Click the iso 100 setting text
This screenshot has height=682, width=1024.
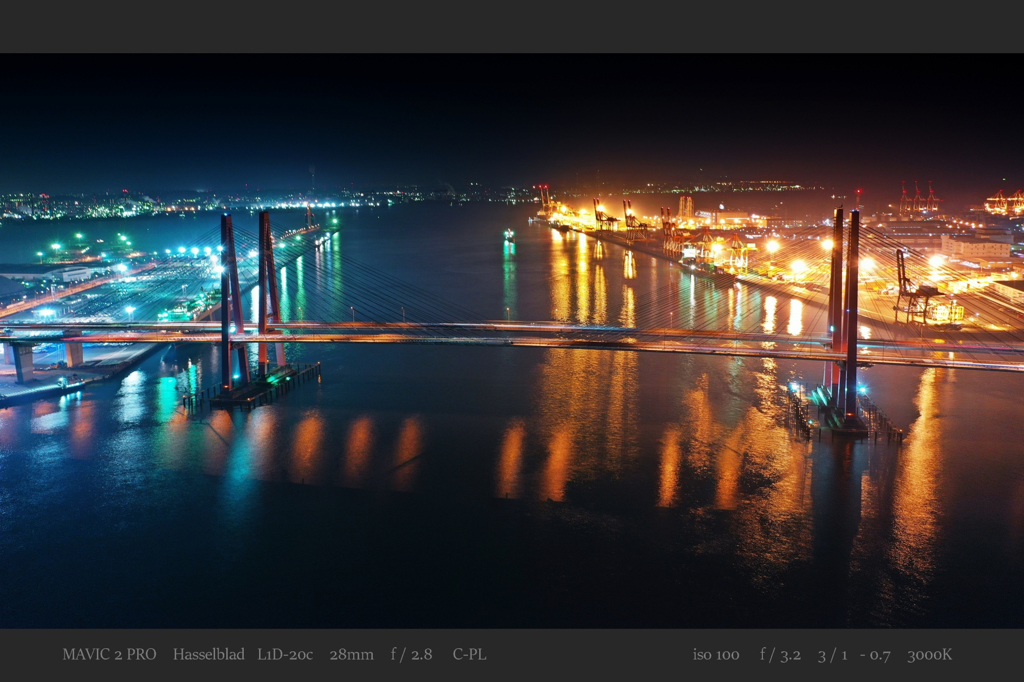click(x=716, y=654)
